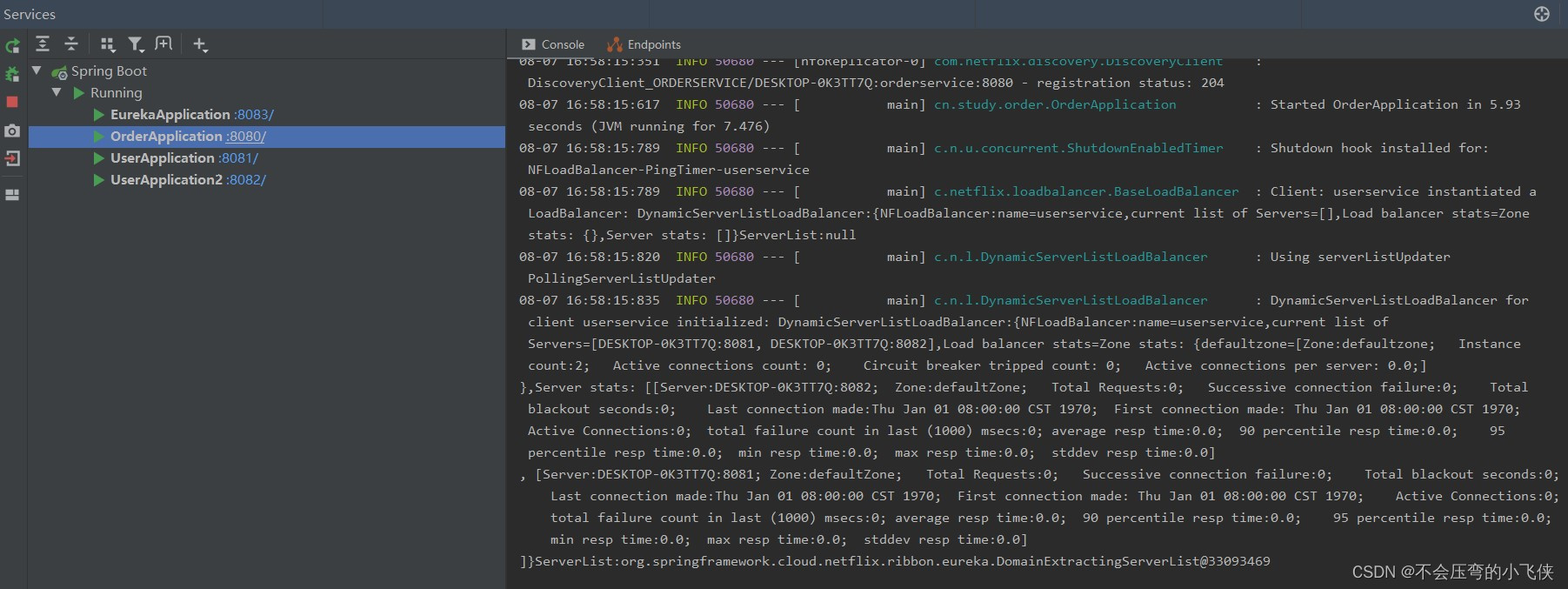
Task: Switch to the Console tab
Action: [553, 44]
